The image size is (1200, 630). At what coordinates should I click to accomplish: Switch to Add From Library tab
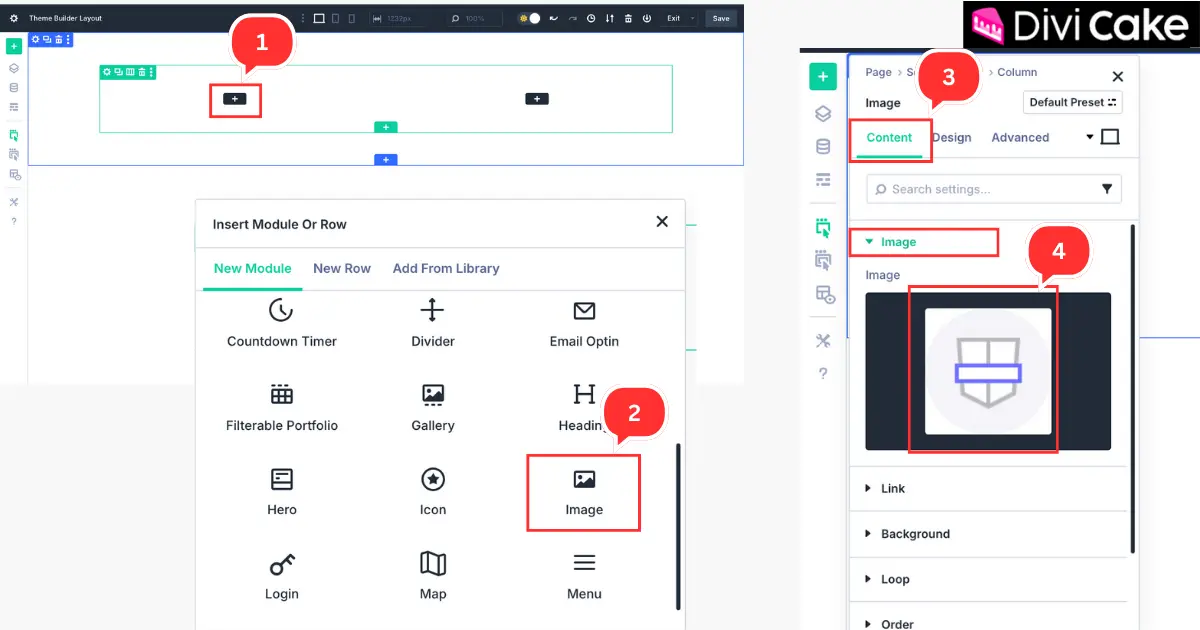tap(446, 268)
